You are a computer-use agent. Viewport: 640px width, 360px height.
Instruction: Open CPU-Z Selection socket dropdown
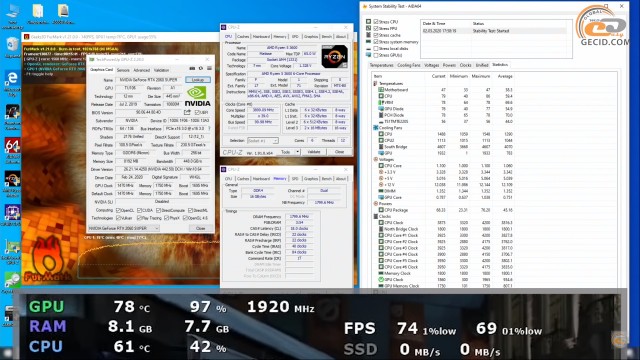pyautogui.click(x=263, y=140)
